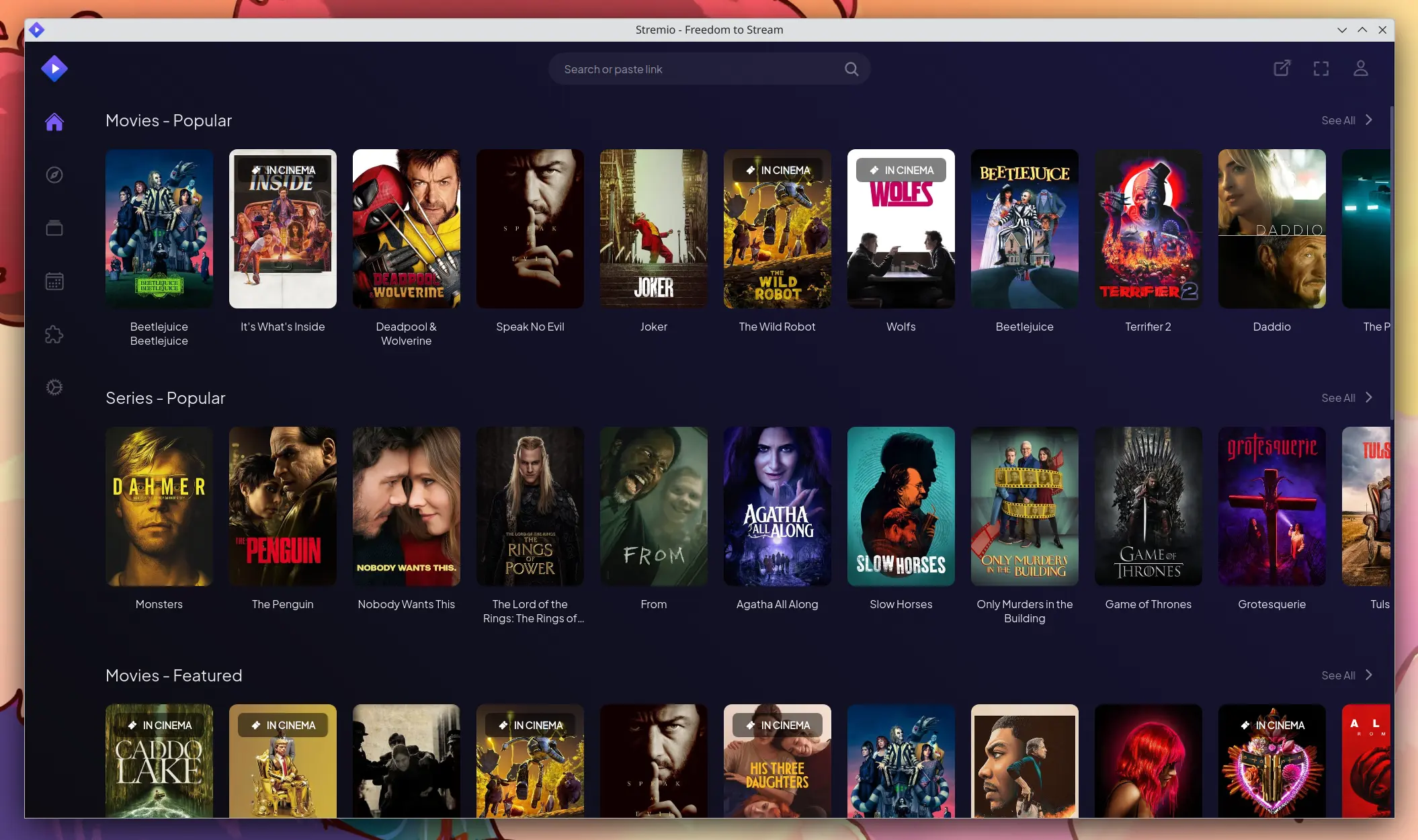Click the Beetlejuice title under 1988 poster
Image resolution: width=1418 pixels, height=840 pixels.
coord(1025,327)
